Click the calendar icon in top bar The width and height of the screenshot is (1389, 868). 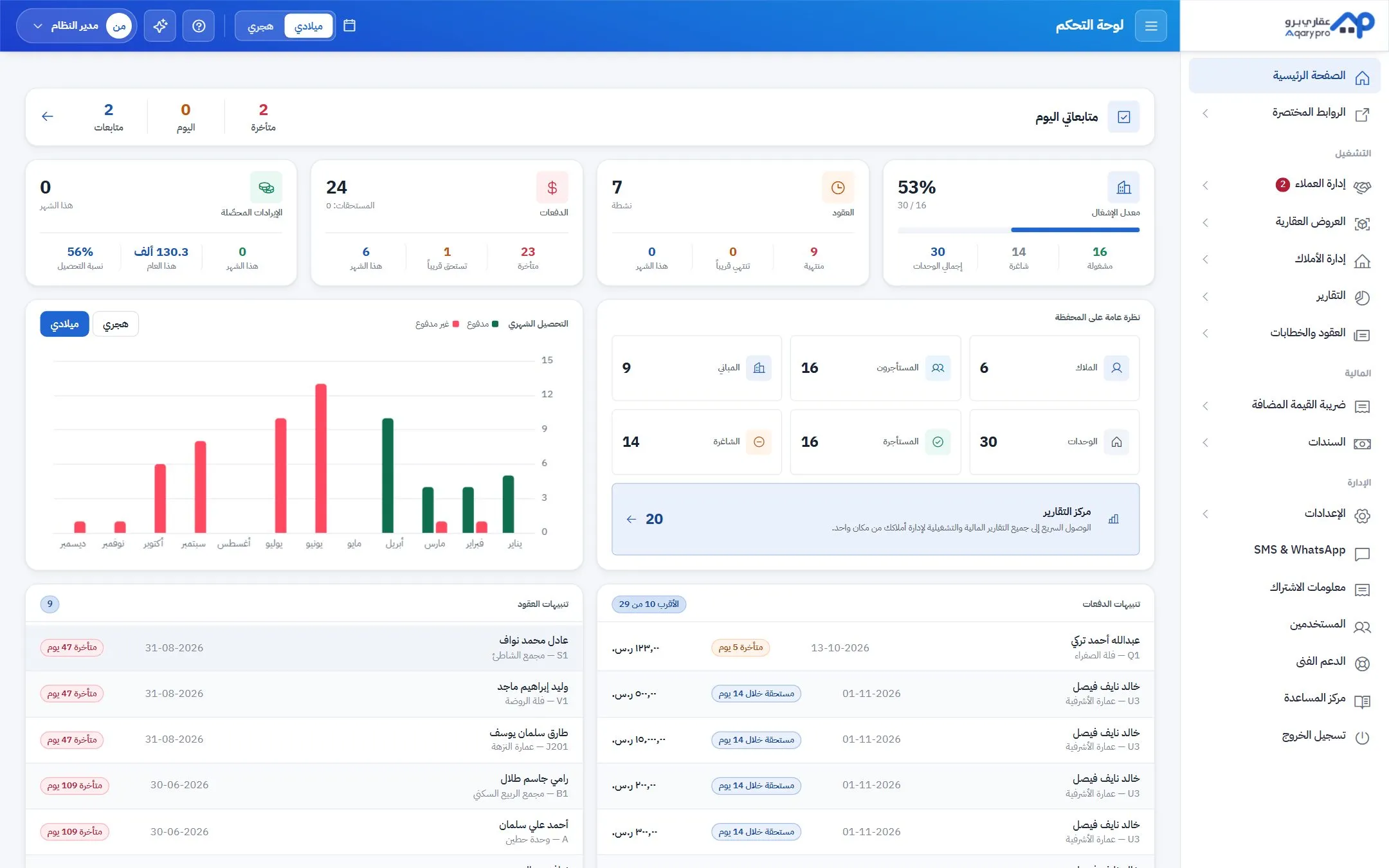click(x=349, y=26)
